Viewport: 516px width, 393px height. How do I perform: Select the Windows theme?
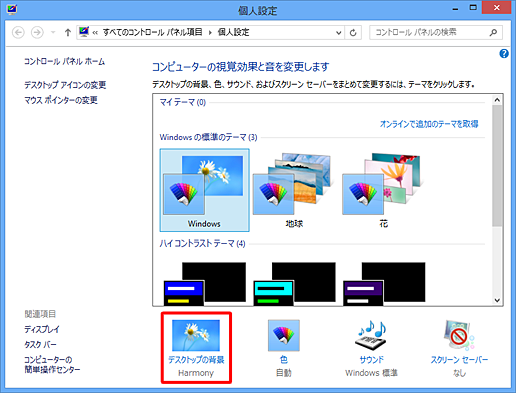click(x=204, y=190)
